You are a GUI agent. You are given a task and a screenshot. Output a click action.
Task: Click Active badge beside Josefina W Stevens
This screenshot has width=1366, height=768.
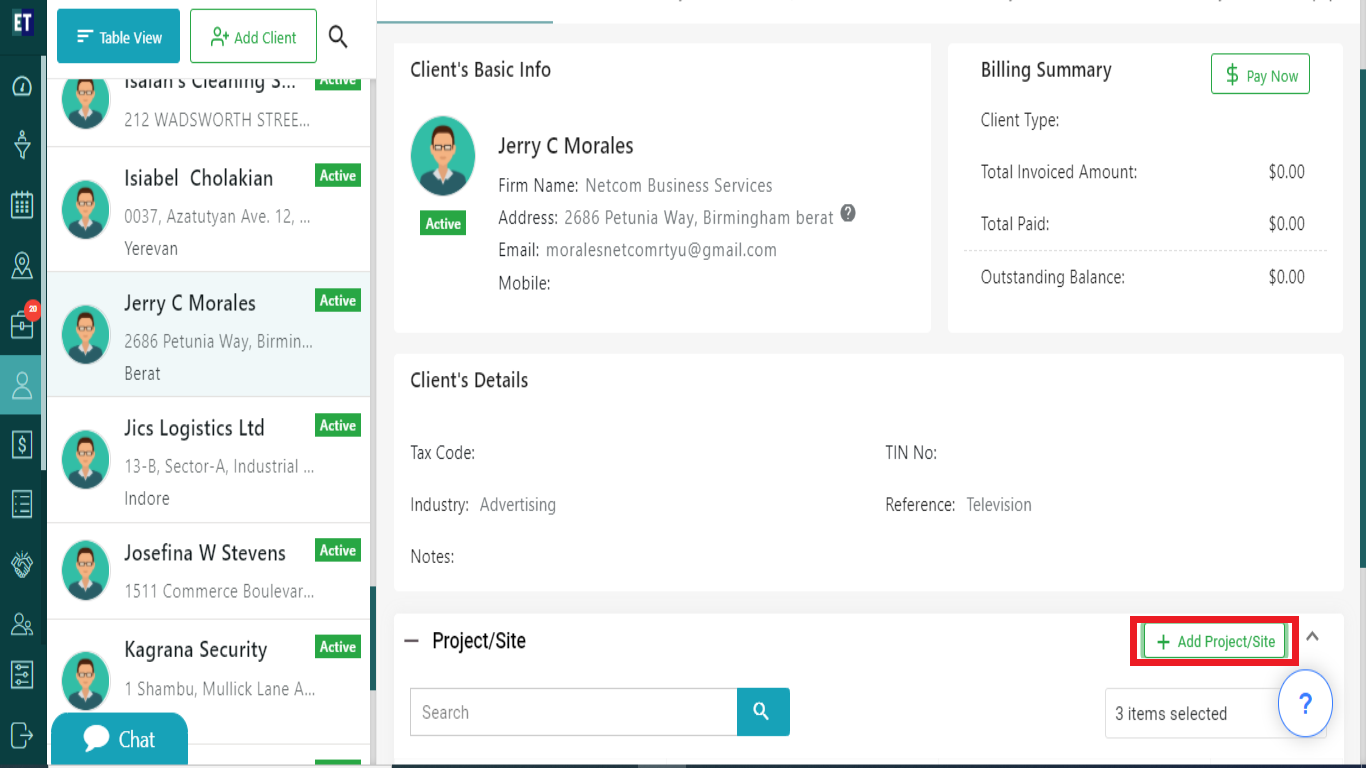pyautogui.click(x=338, y=550)
